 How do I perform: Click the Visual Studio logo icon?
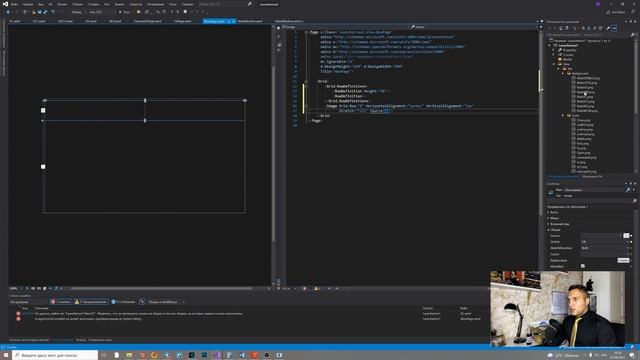click(x=5, y=4)
